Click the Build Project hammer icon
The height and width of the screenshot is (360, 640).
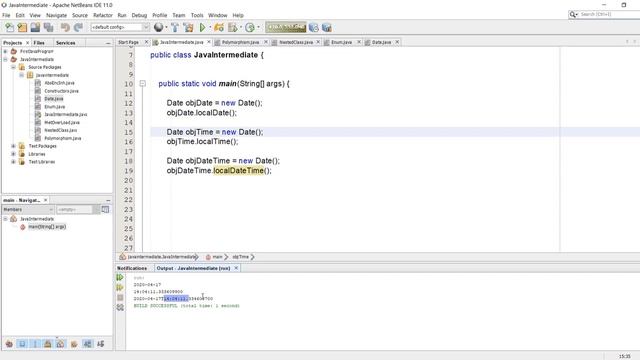tap(175, 27)
